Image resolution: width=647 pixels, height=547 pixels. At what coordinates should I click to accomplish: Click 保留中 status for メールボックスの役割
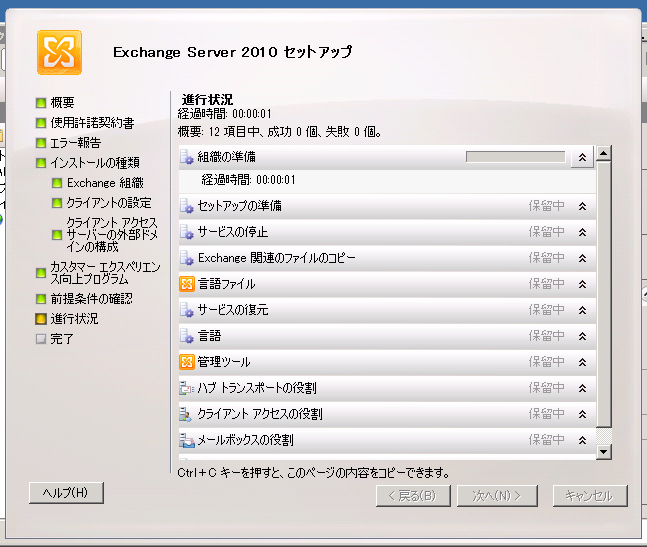(546, 440)
